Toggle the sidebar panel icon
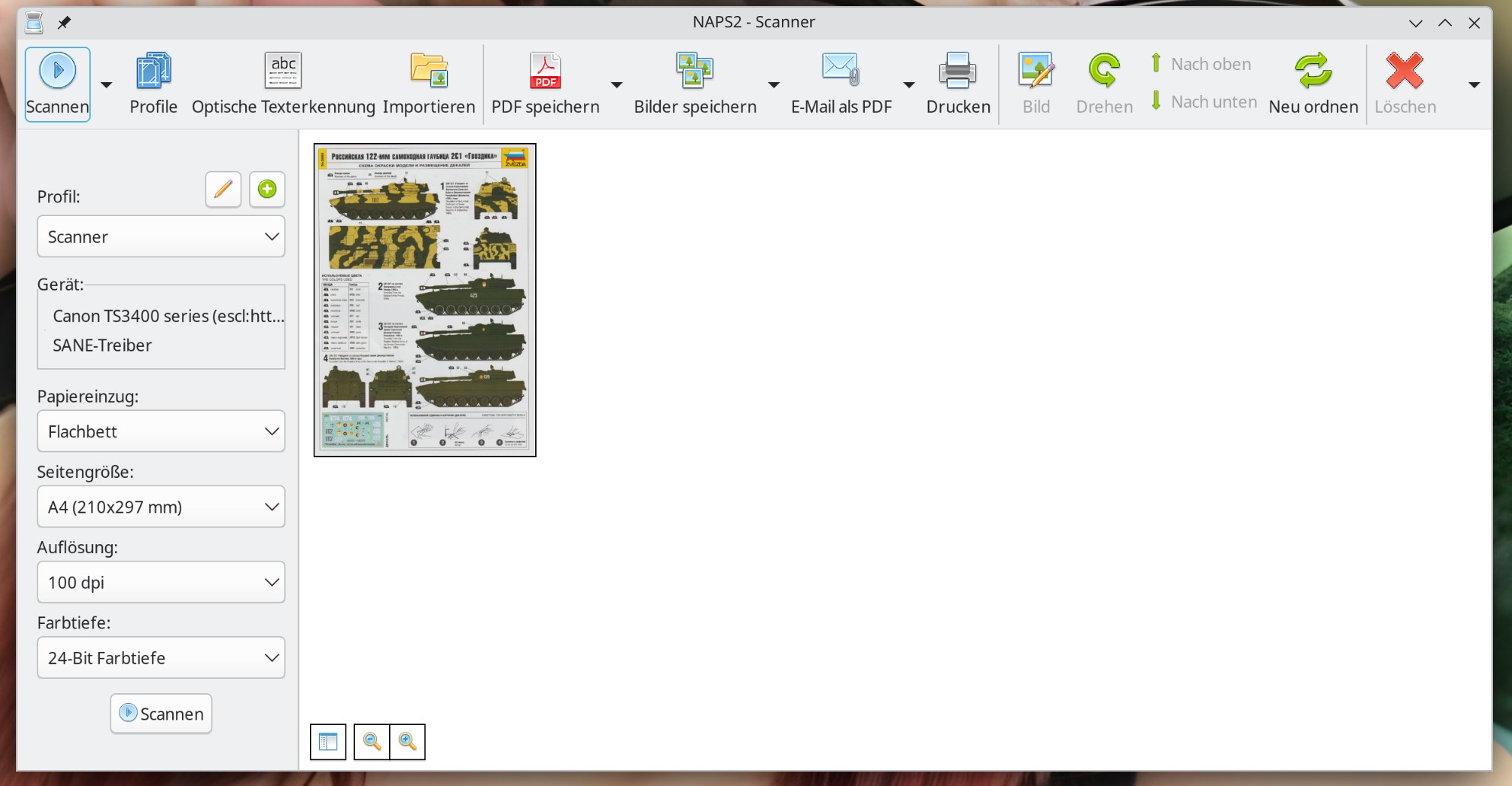The width and height of the screenshot is (1512, 786). point(328,742)
